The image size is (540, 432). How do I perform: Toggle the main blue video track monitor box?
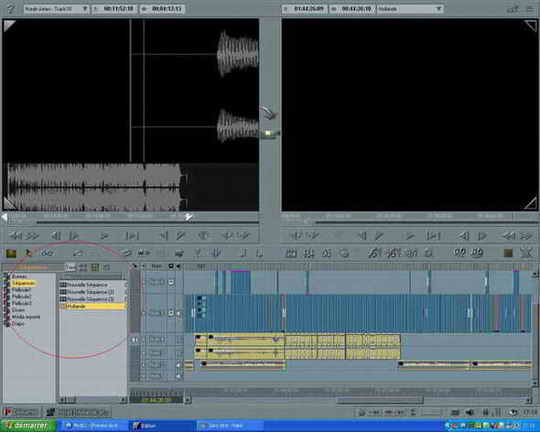point(171,313)
